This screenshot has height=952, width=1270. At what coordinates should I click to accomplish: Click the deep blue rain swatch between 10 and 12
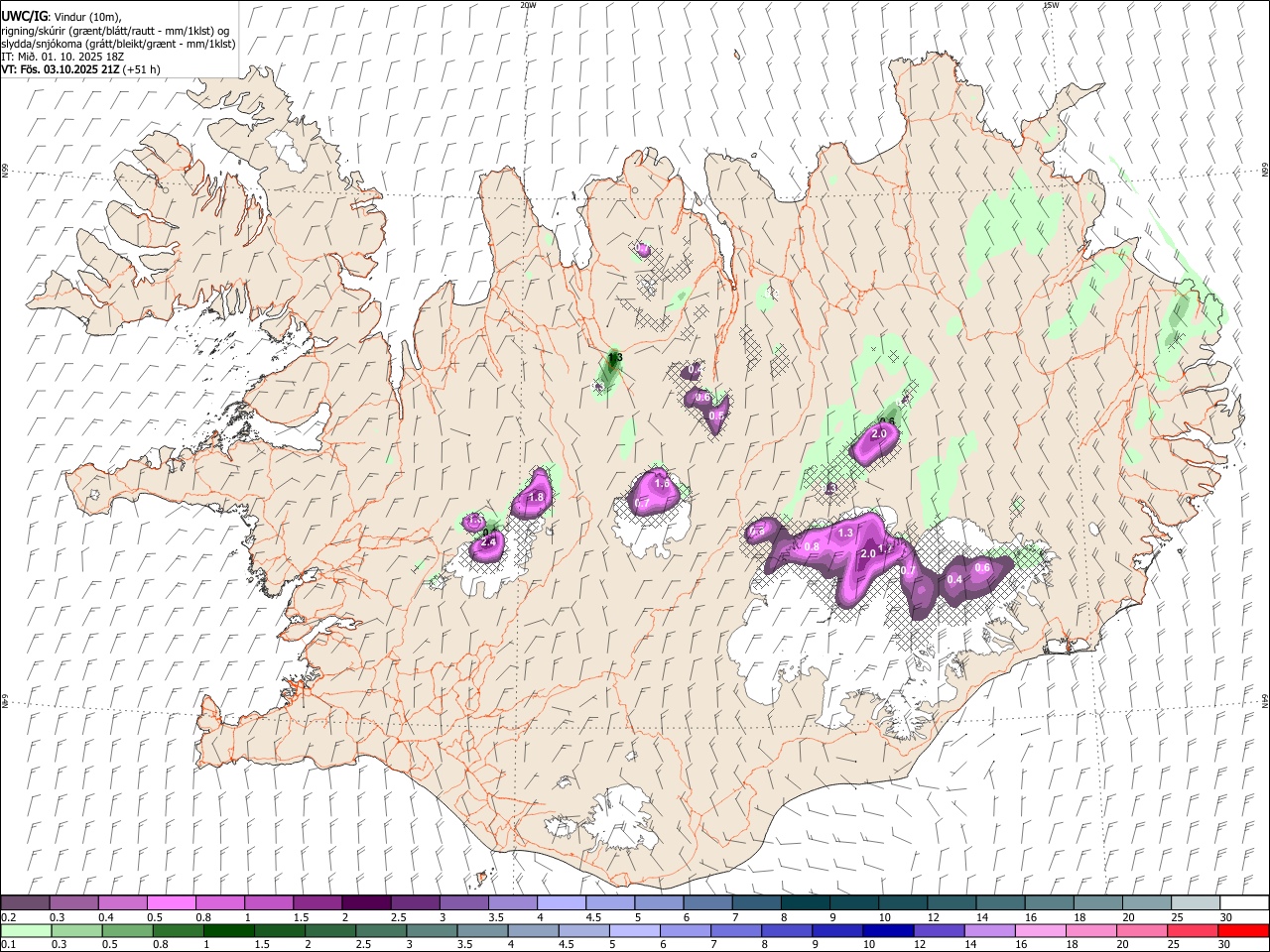pyautogui.click(x=887, y=931)
